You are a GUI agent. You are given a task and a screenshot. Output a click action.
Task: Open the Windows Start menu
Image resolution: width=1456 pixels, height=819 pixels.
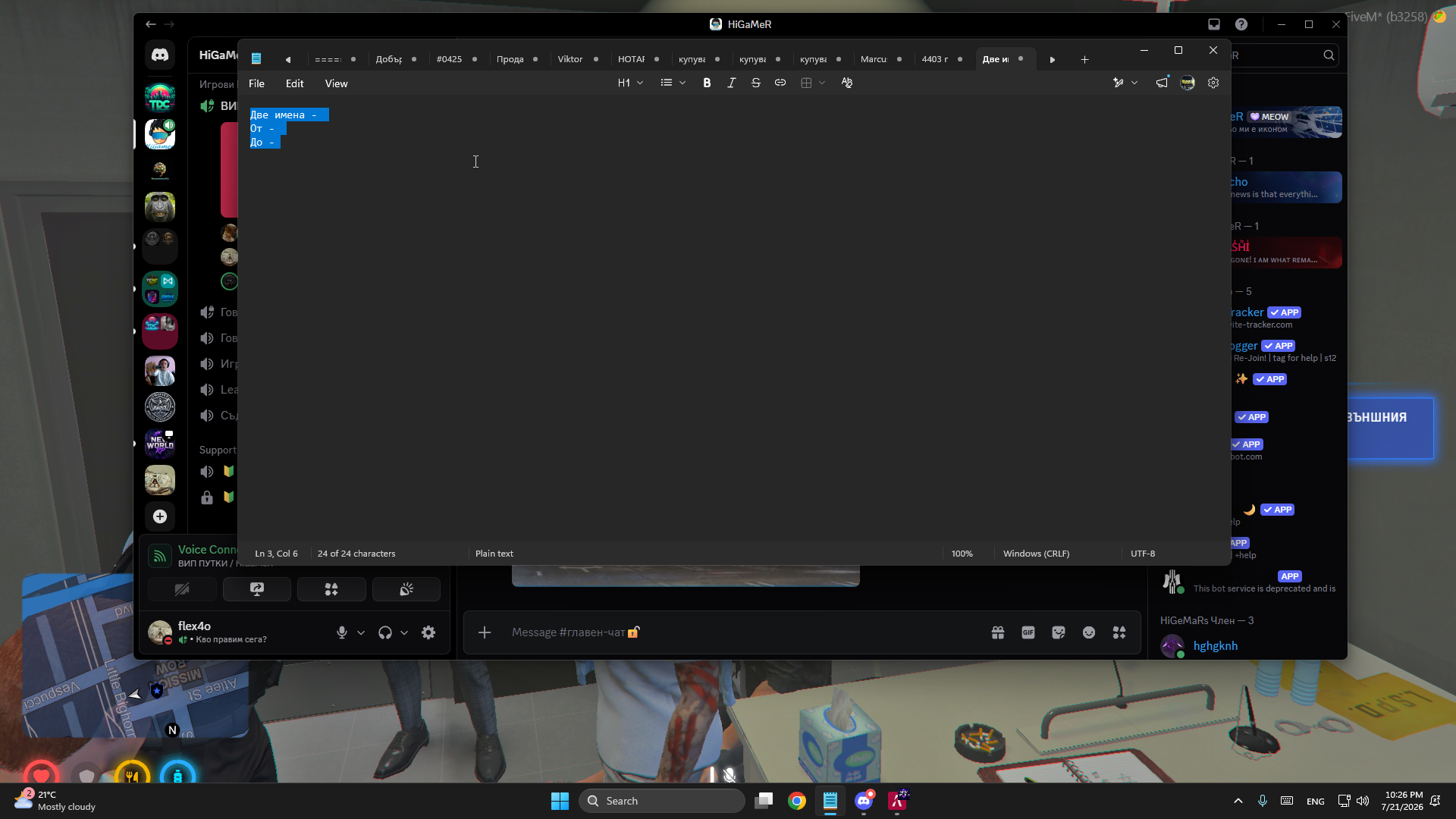560,801
